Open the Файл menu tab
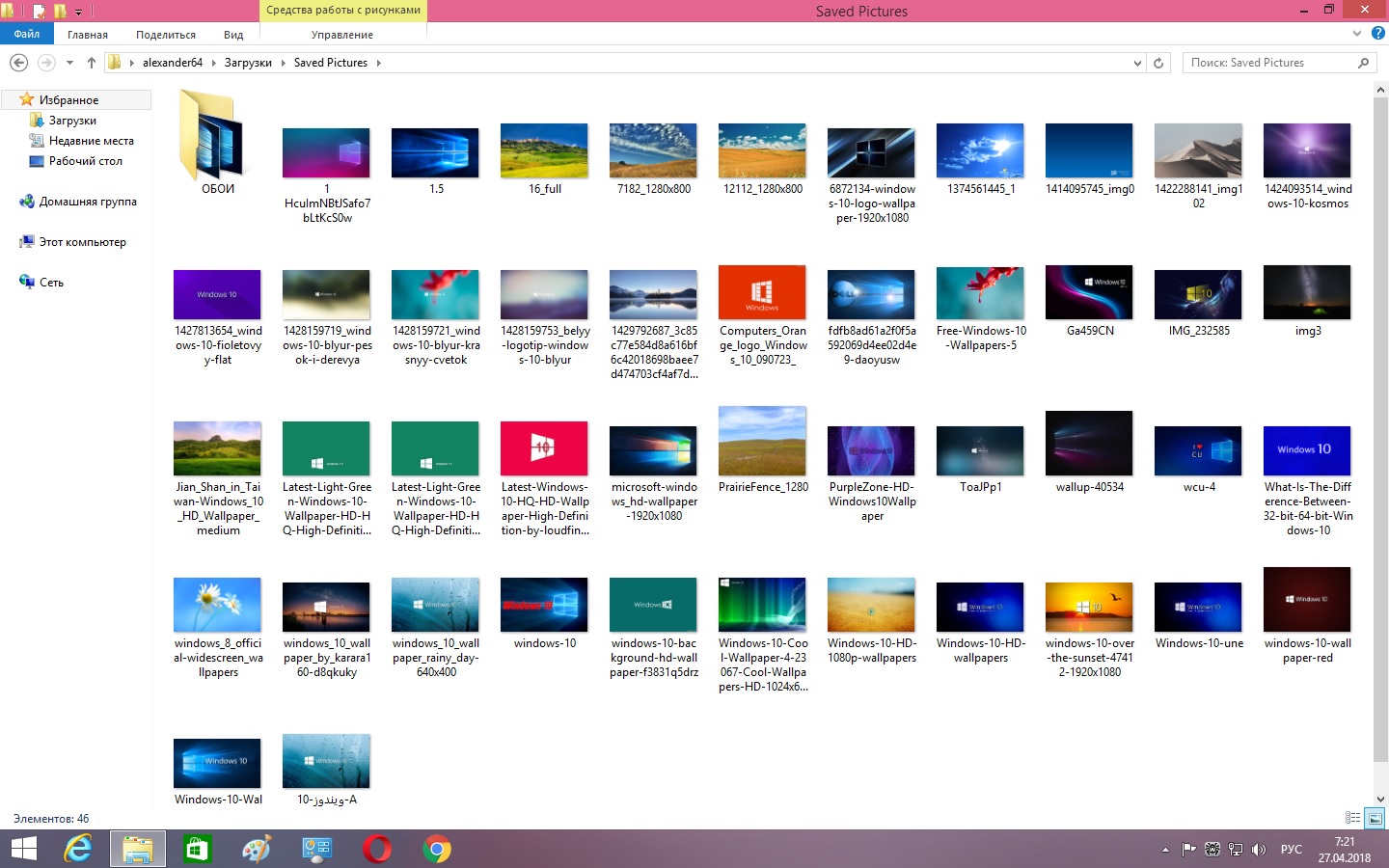Screen dimensions: 1389x868 [x=27, y=34]
